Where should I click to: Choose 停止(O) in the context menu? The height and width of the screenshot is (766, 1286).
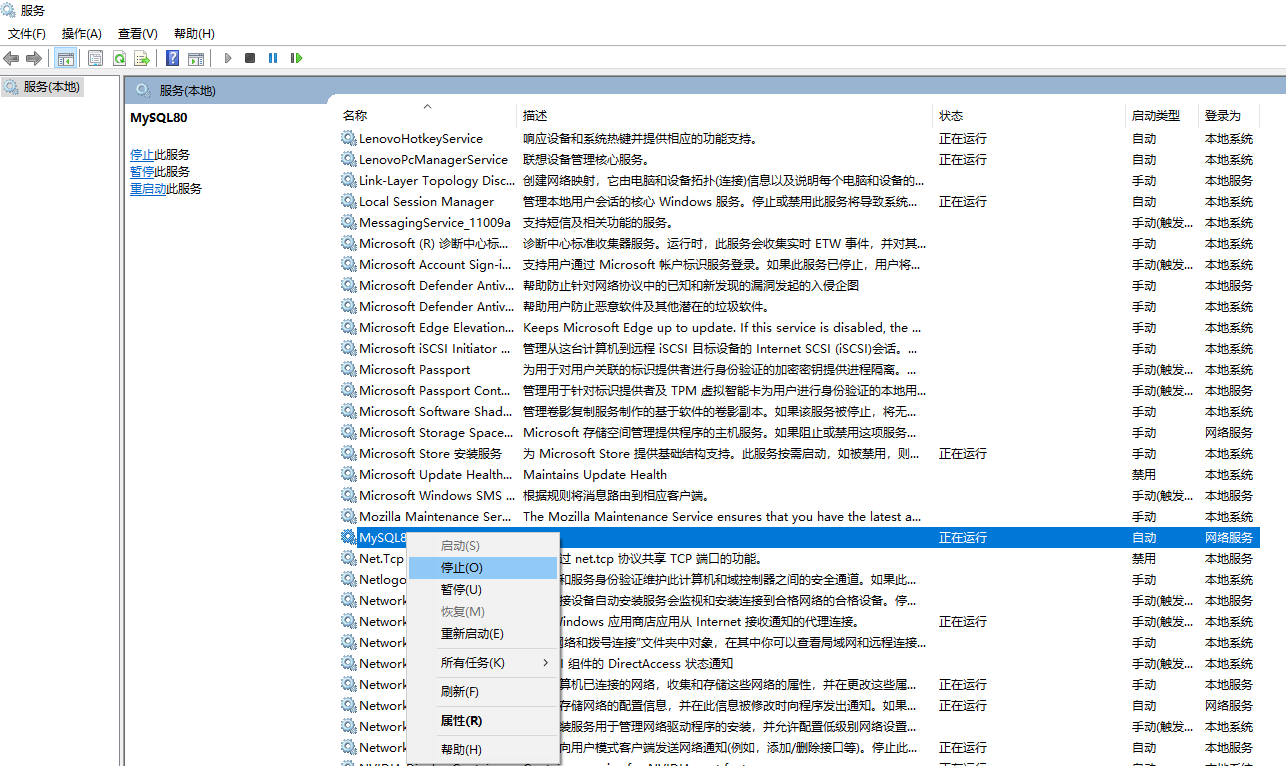482,568
